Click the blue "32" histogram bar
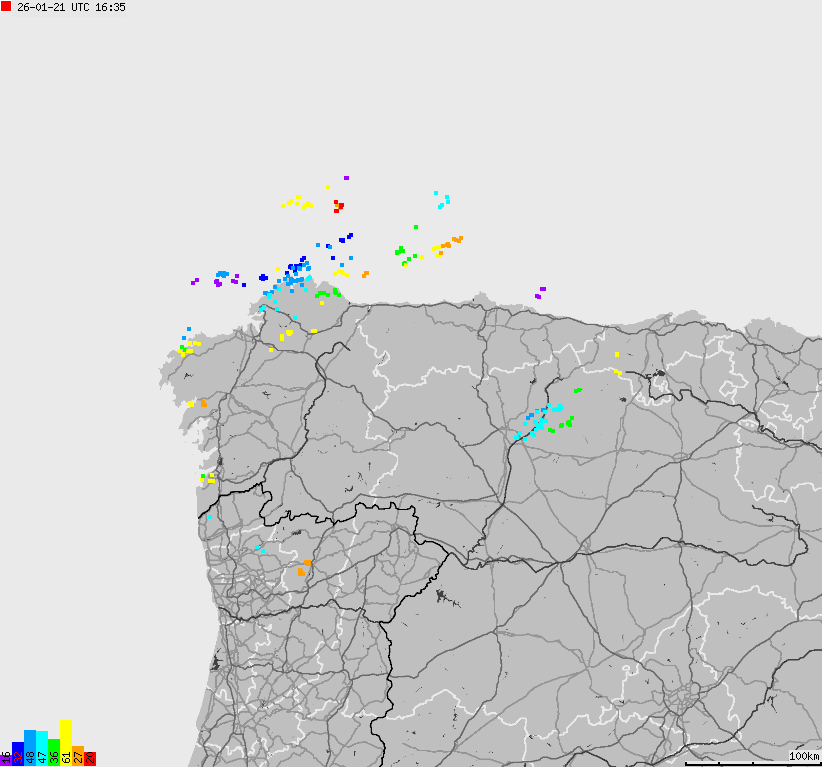Image resolution: width=822 pixels, height=767 pixels. pyautogui.click(x=17, y=755)
